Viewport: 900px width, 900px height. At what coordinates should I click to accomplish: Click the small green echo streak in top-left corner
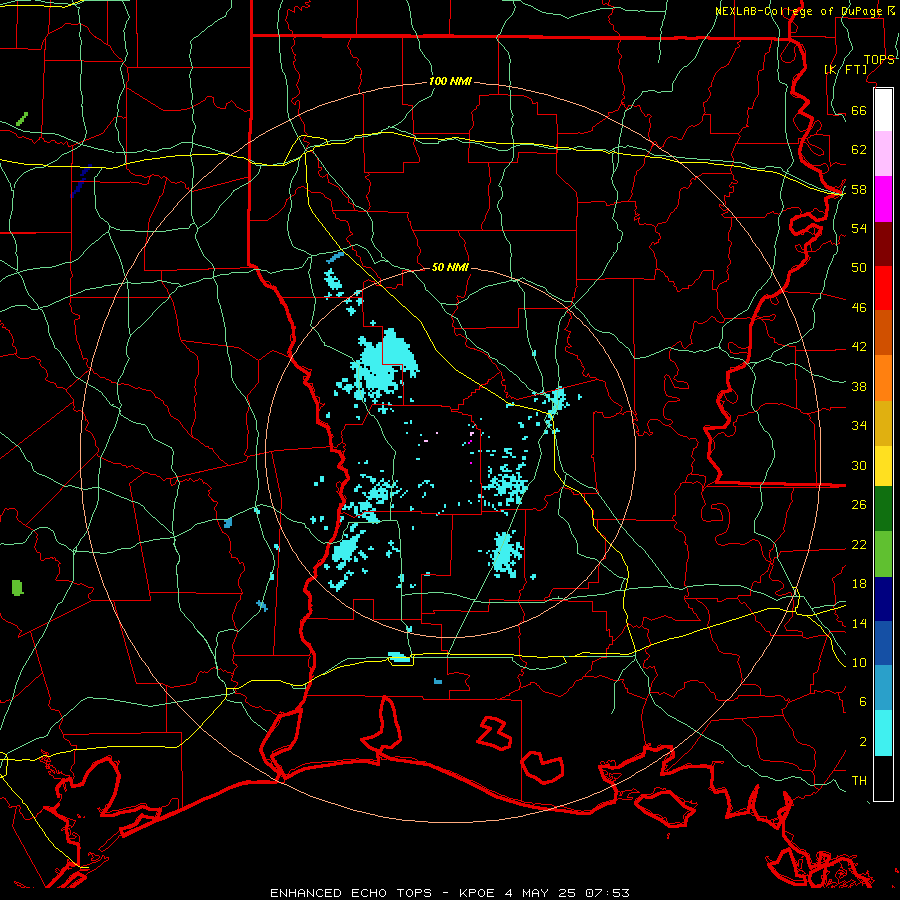point(22,119)
